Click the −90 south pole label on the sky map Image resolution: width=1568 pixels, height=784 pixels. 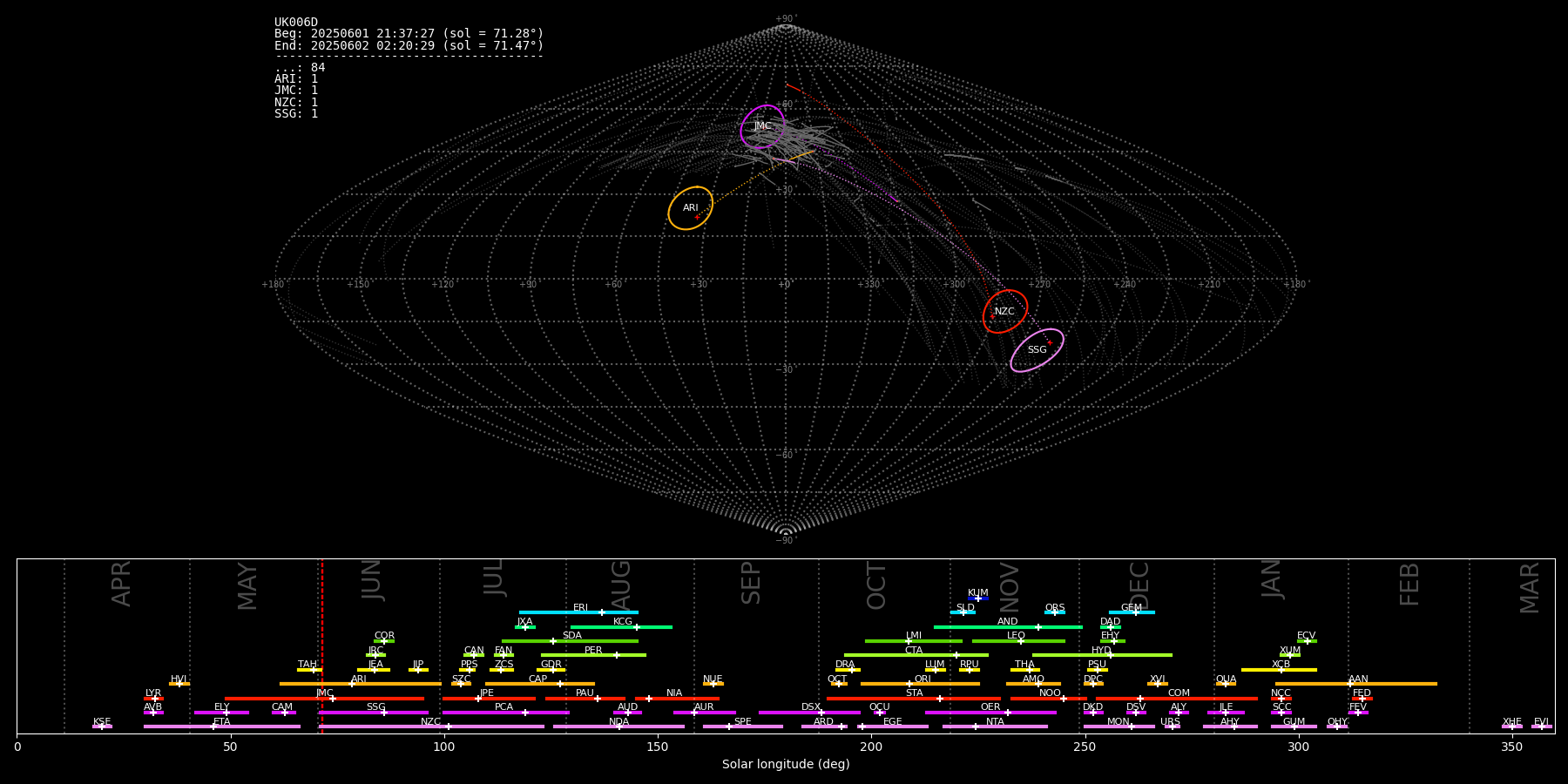coord(785,541)
